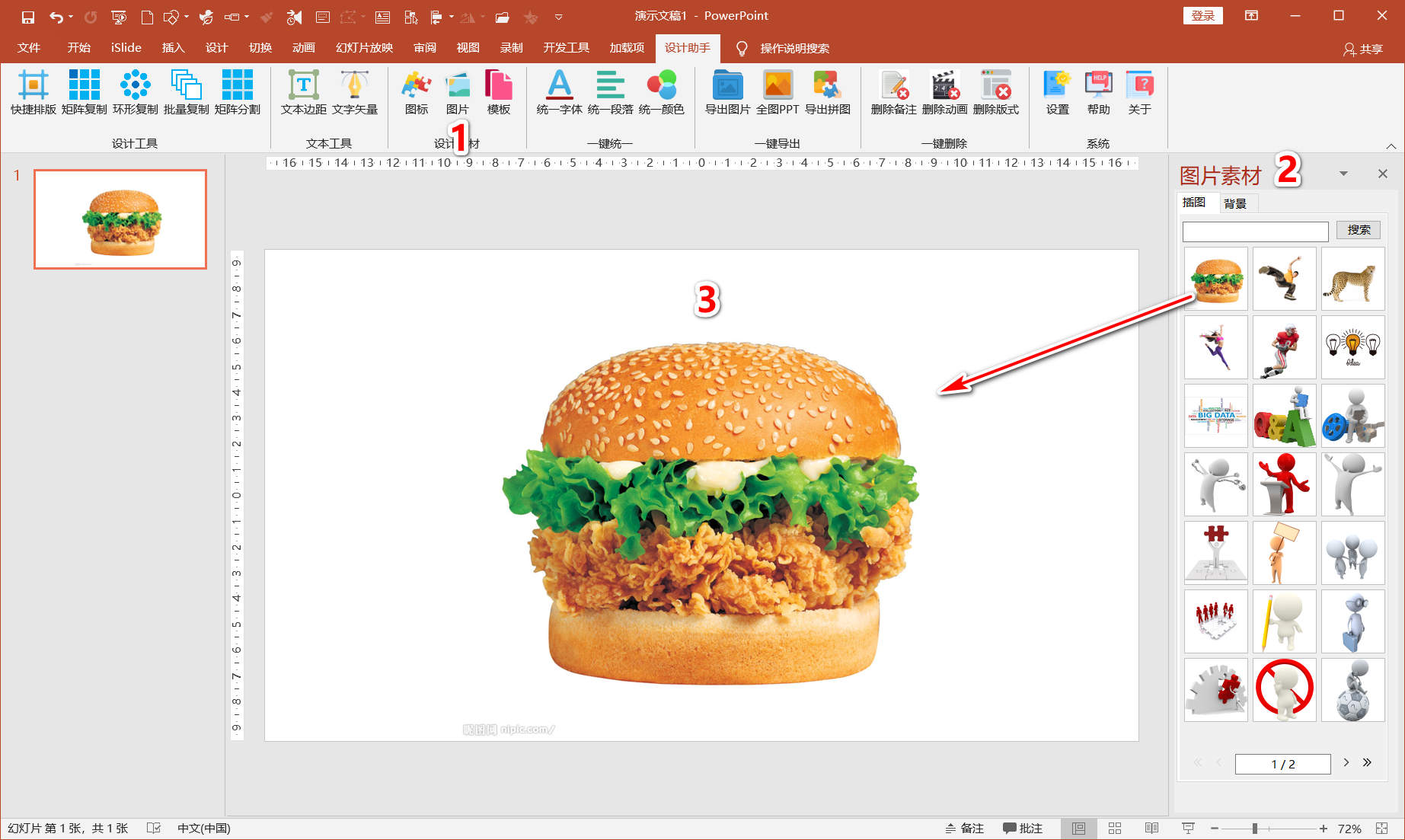Open the shapes dropdown arrow in title bar
The width and height of the screenshot is (1405, 840).
tap(187, 17)
